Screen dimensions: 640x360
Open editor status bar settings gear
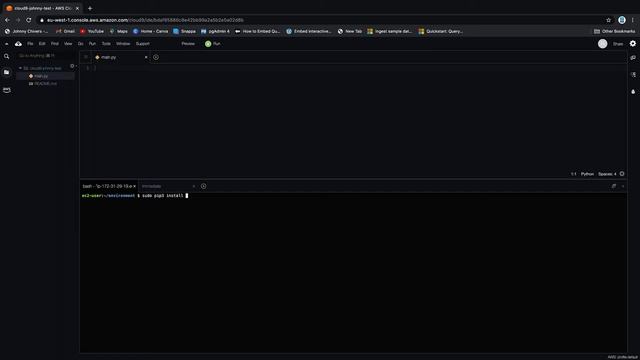pos(622,174)
